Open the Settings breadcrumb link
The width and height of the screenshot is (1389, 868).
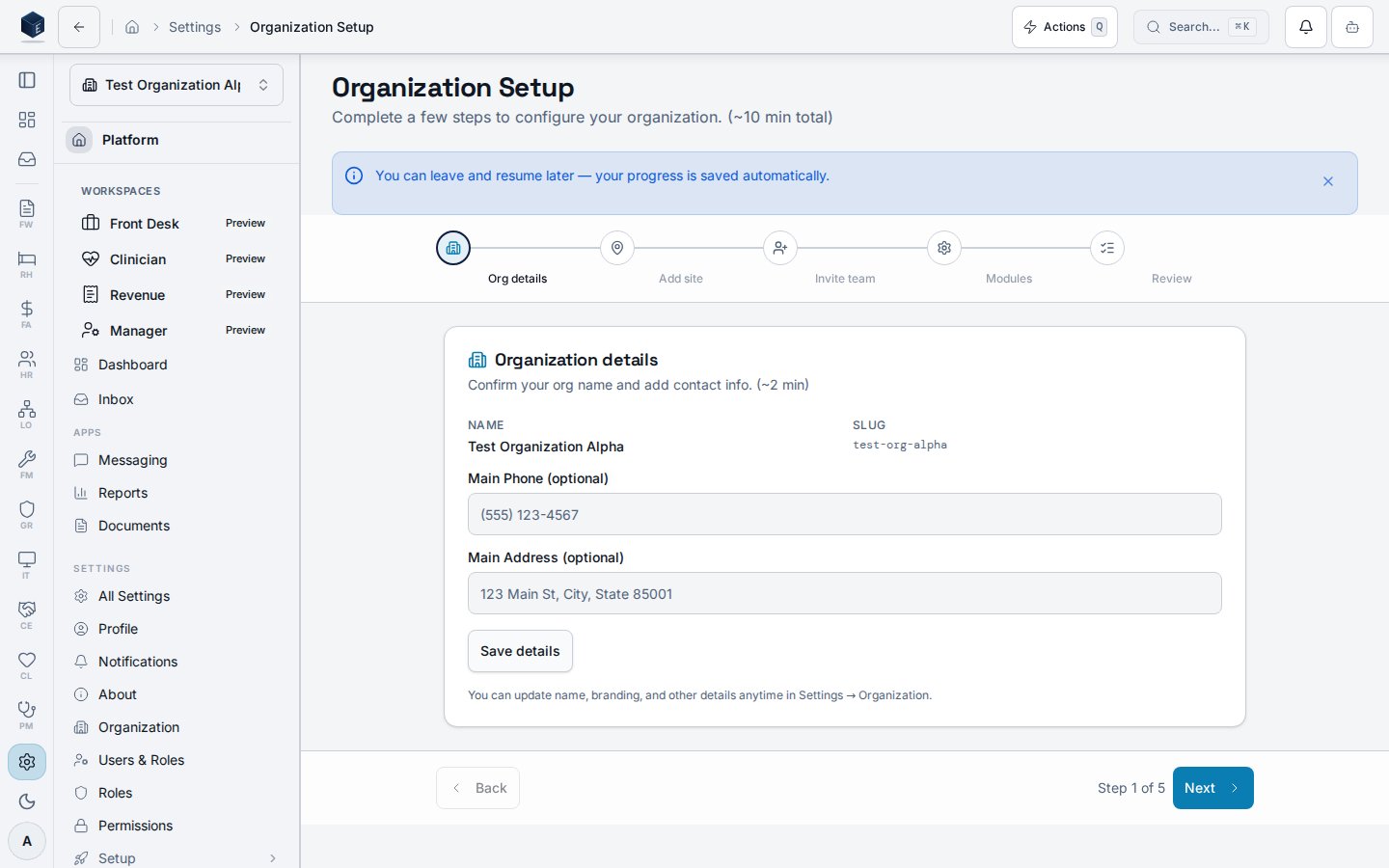coord(195,27)
